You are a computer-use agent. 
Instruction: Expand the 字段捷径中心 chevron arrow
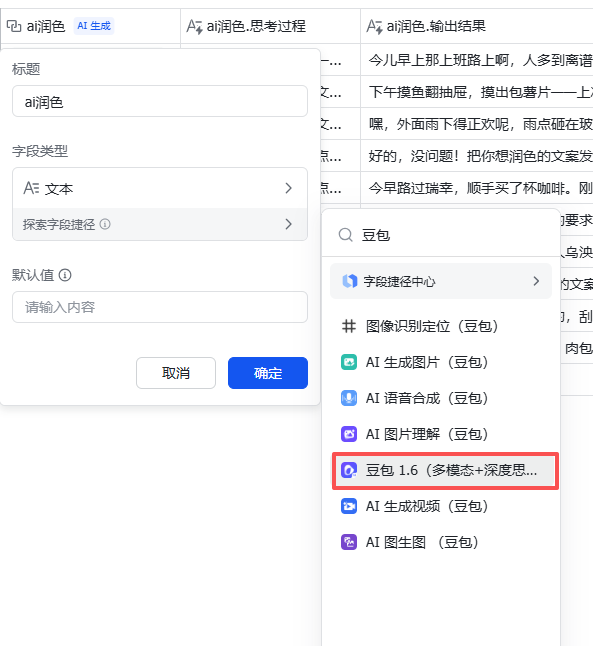[x=536, y=281]
